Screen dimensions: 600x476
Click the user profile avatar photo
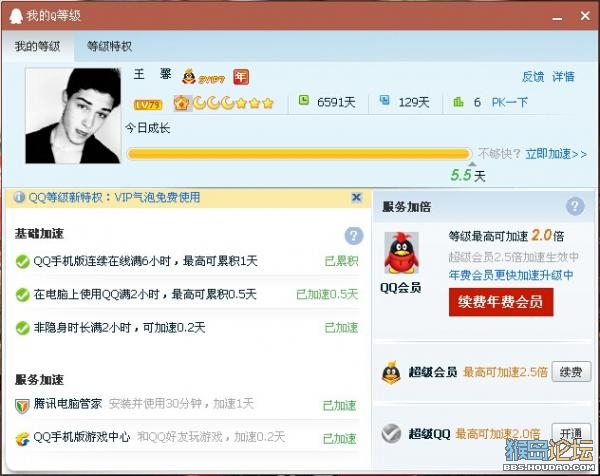tap(73, 116)
